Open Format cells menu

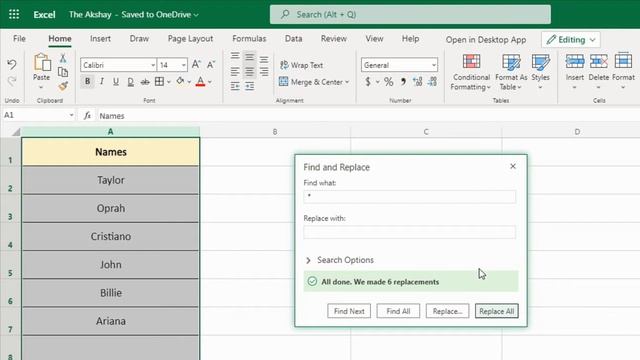point(623,71)
